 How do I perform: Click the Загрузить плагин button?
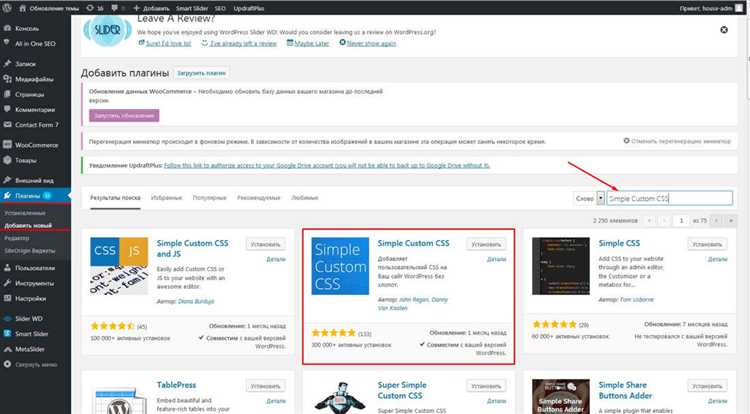click(201, 73)
